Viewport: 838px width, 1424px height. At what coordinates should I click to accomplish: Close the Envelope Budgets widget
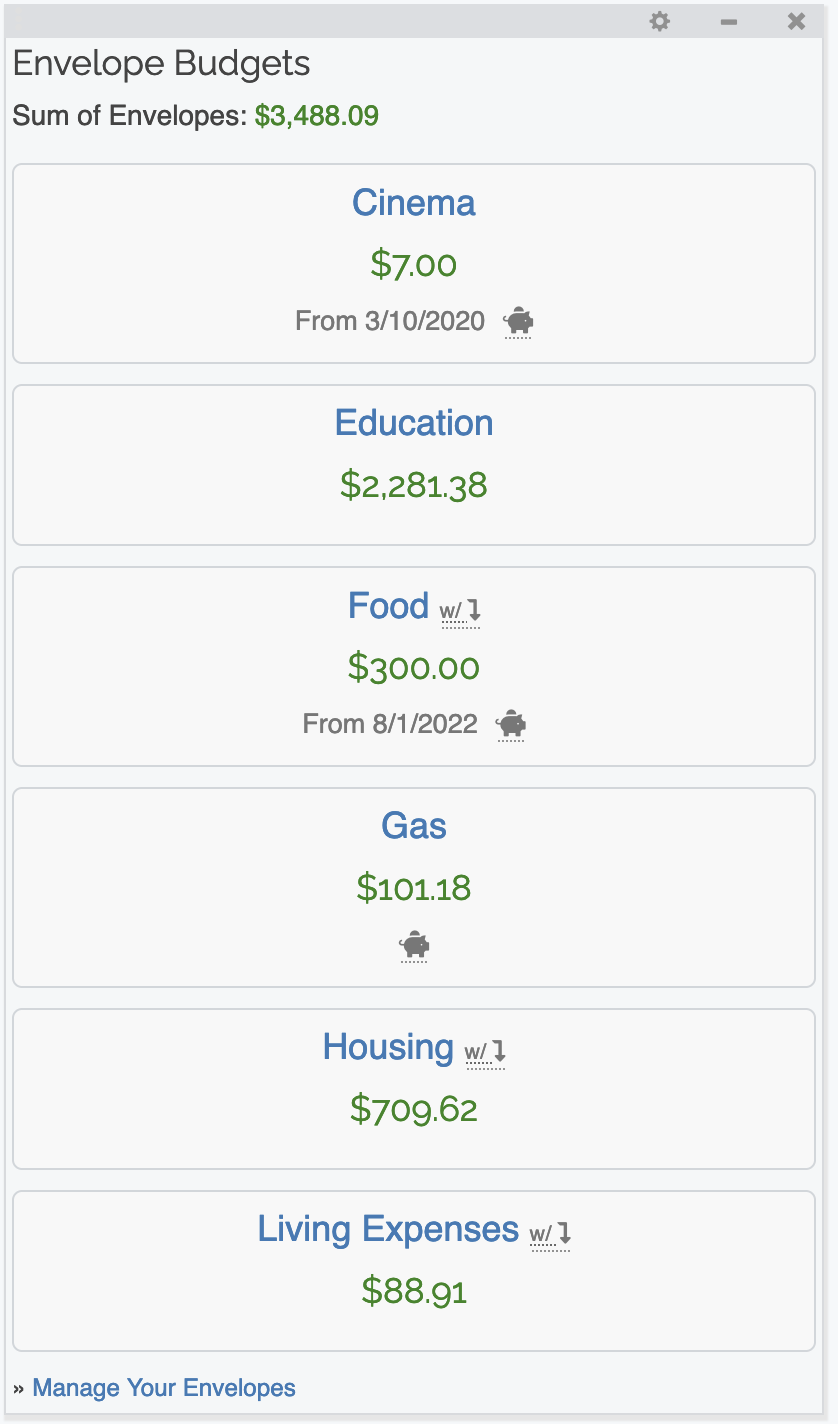pos(796,21)
